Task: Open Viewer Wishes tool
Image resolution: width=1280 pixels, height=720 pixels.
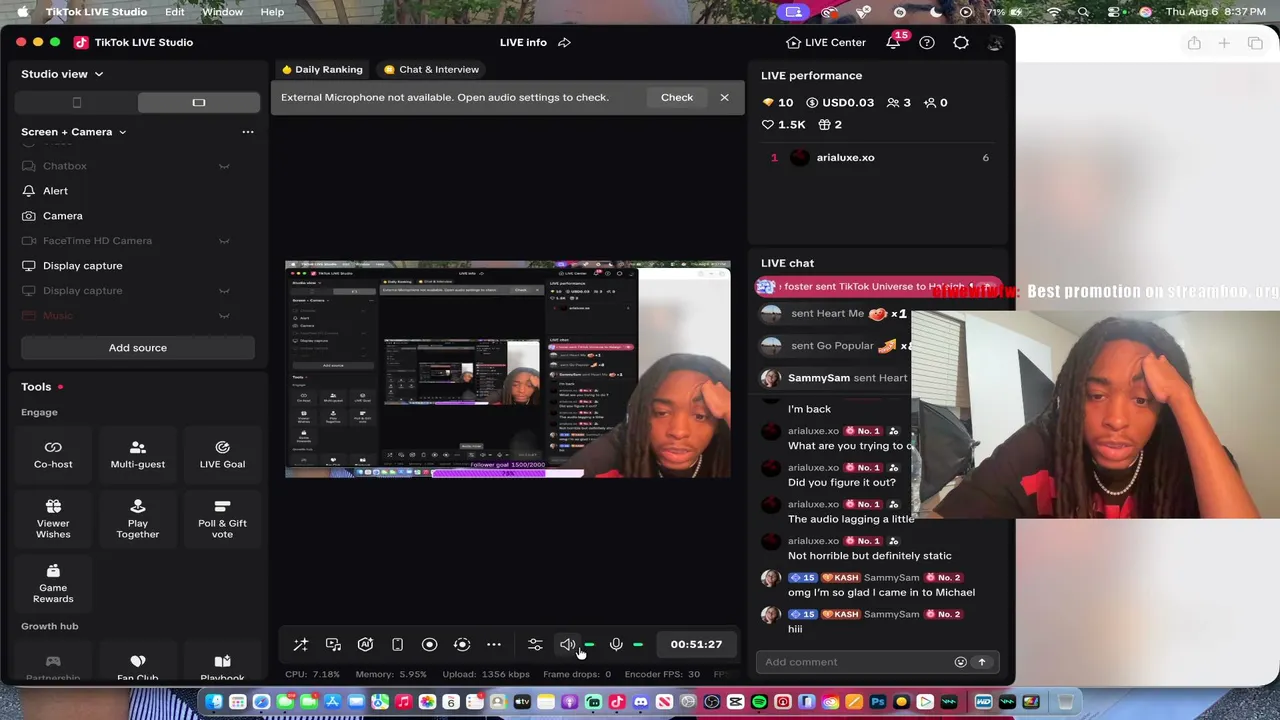Action: (53, 519)
